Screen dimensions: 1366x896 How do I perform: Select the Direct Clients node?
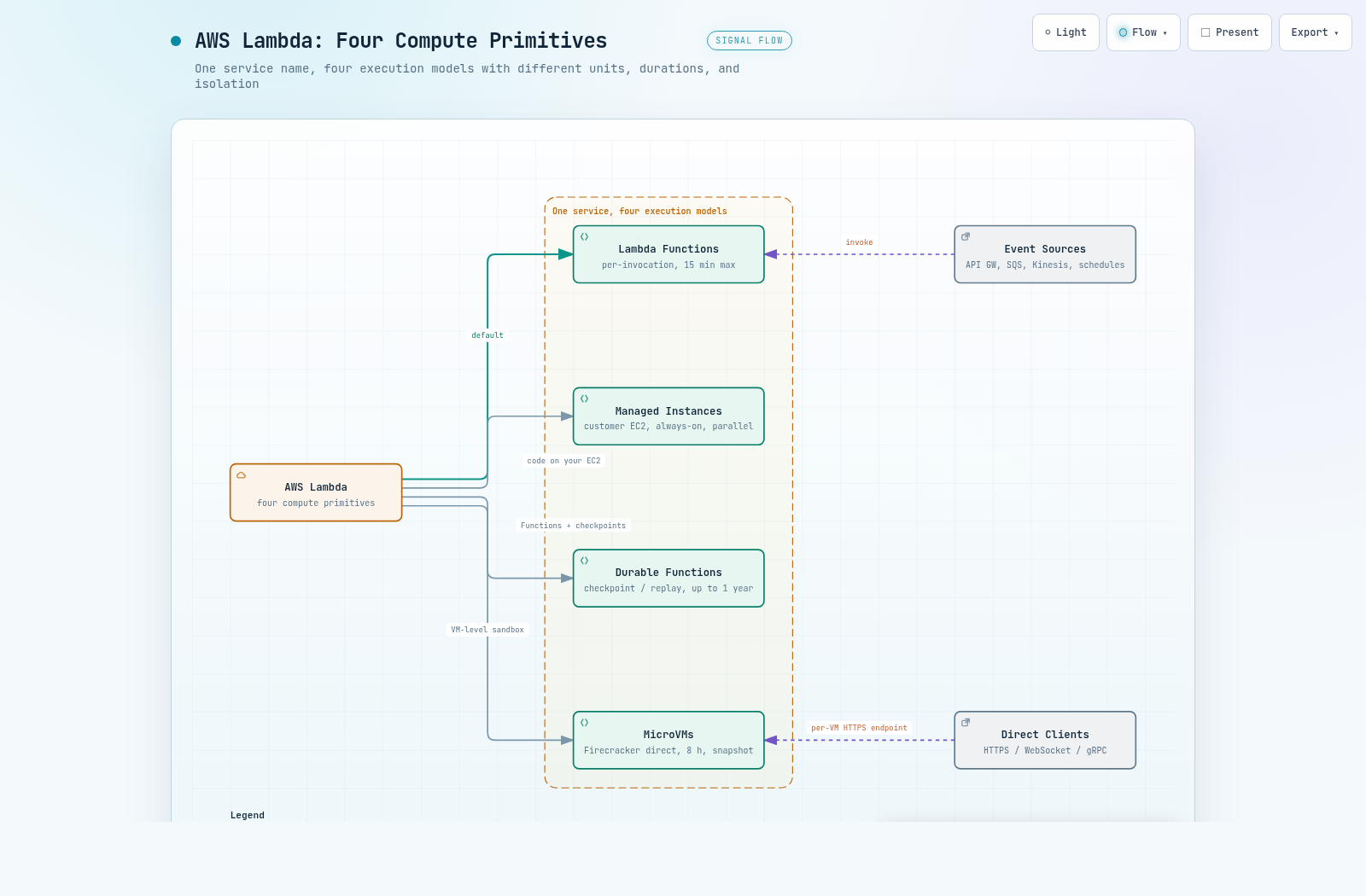coord(1045,740)
